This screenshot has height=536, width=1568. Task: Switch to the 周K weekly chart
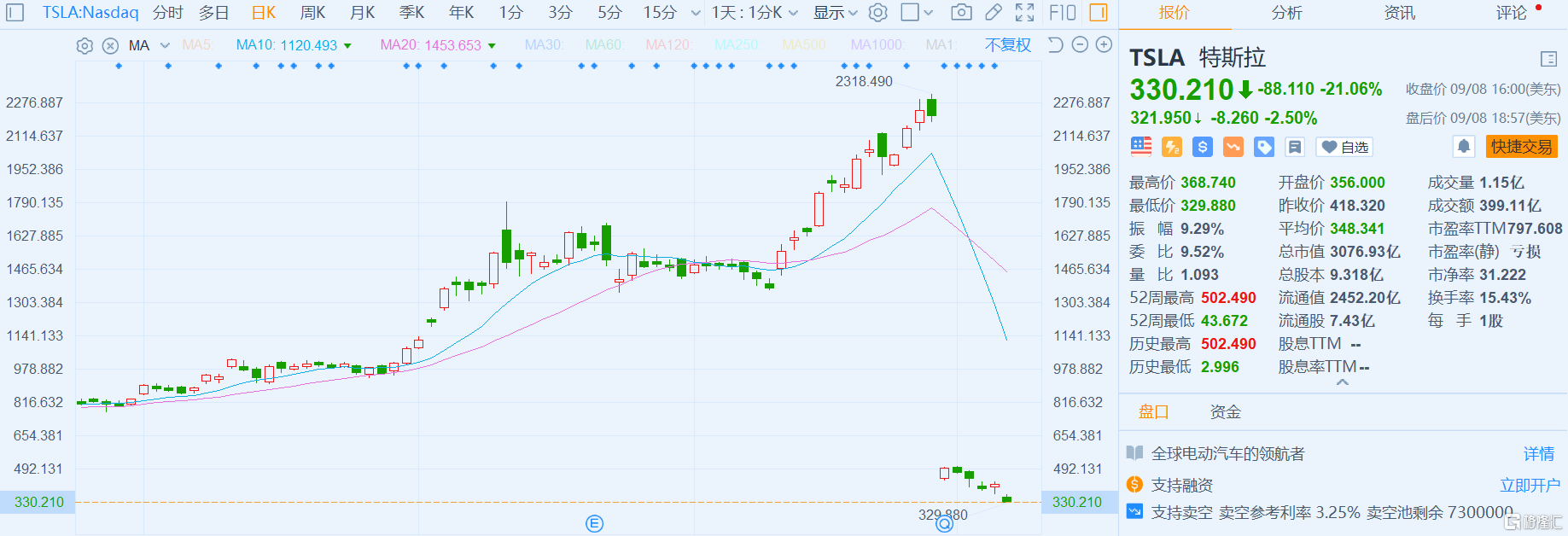(x=312, y=13)
